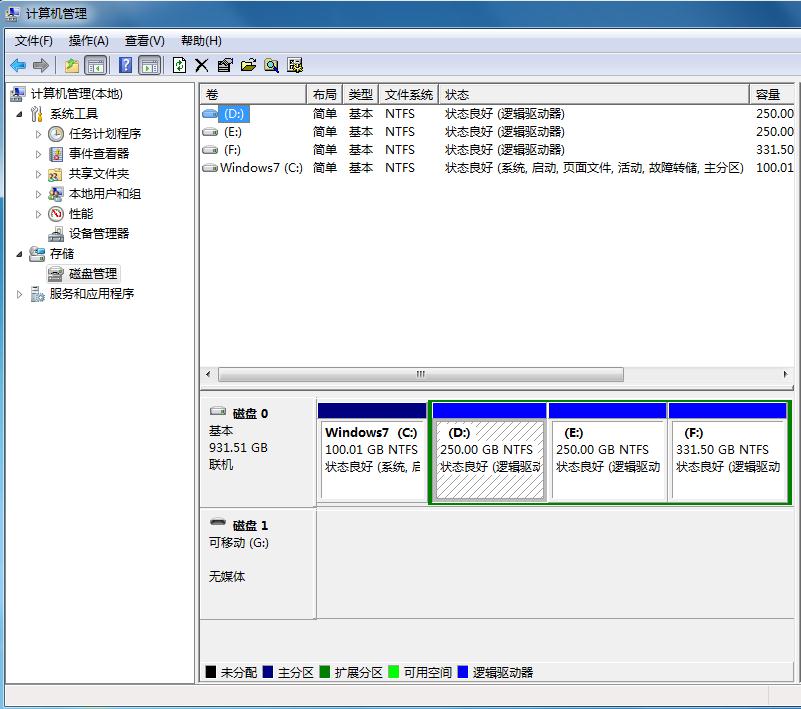Open Properties via the toolbar icon

pyautogui.click(x=226, y=64)
